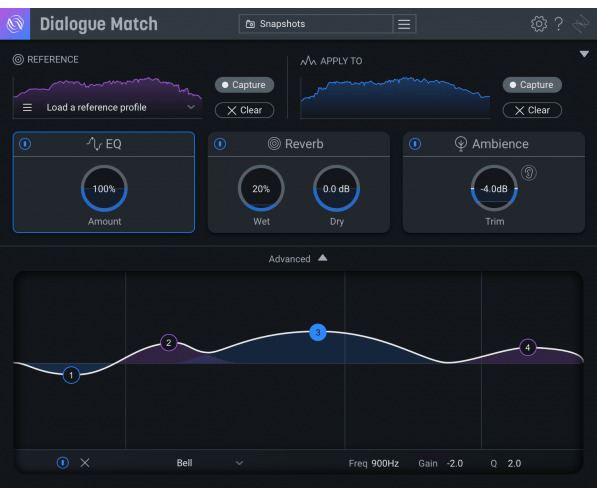Click the Gain -2.0 value
The height and width of the screenshot is (497, 597).
coord(455,463)
